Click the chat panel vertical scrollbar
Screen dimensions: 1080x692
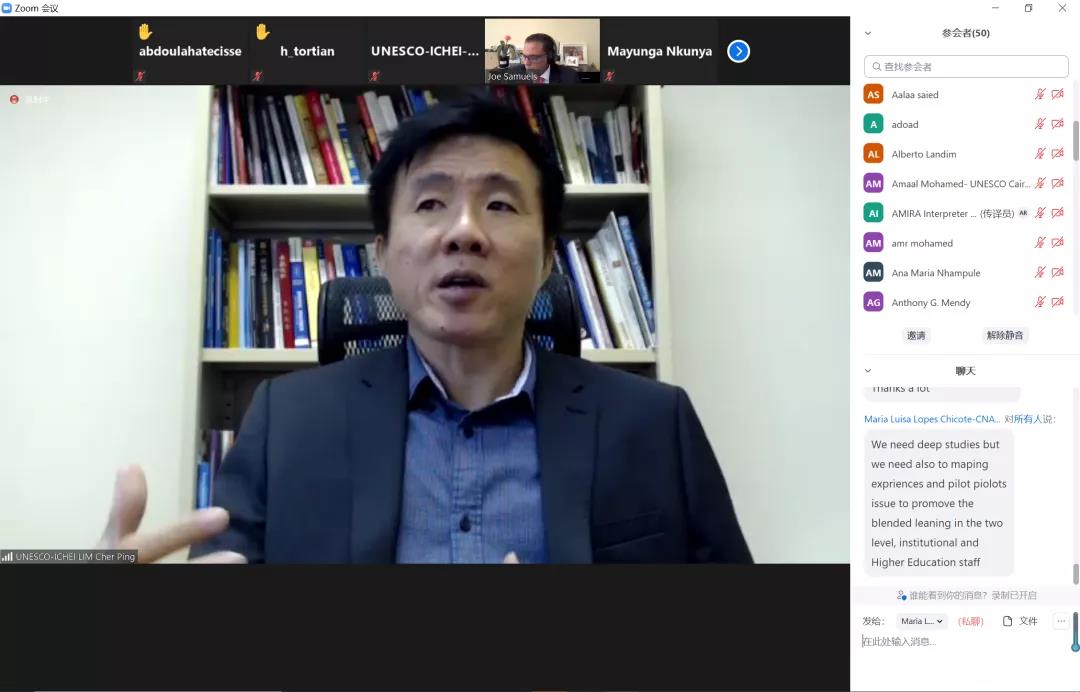pyautogui.click(x=1076, y=573)
